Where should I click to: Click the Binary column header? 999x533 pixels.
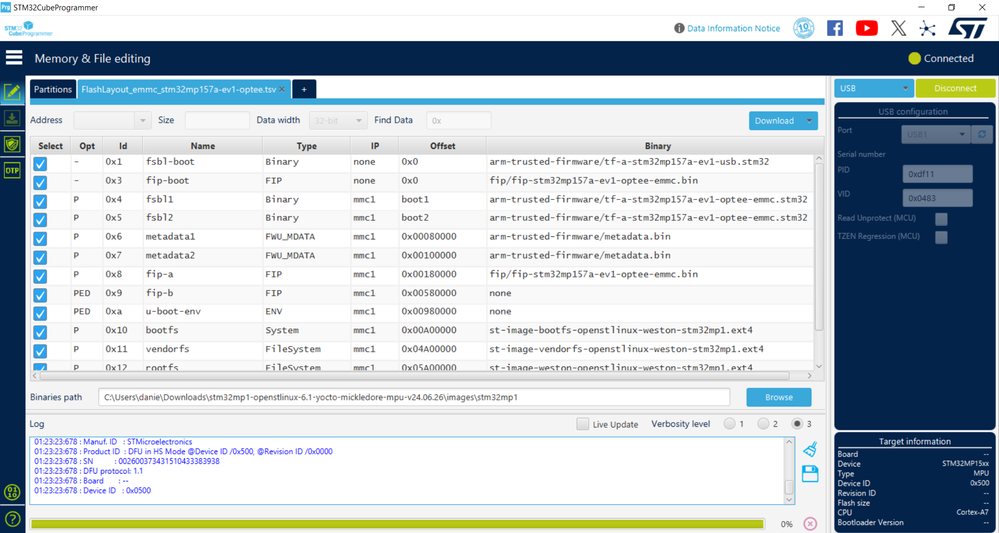(657, 146)
